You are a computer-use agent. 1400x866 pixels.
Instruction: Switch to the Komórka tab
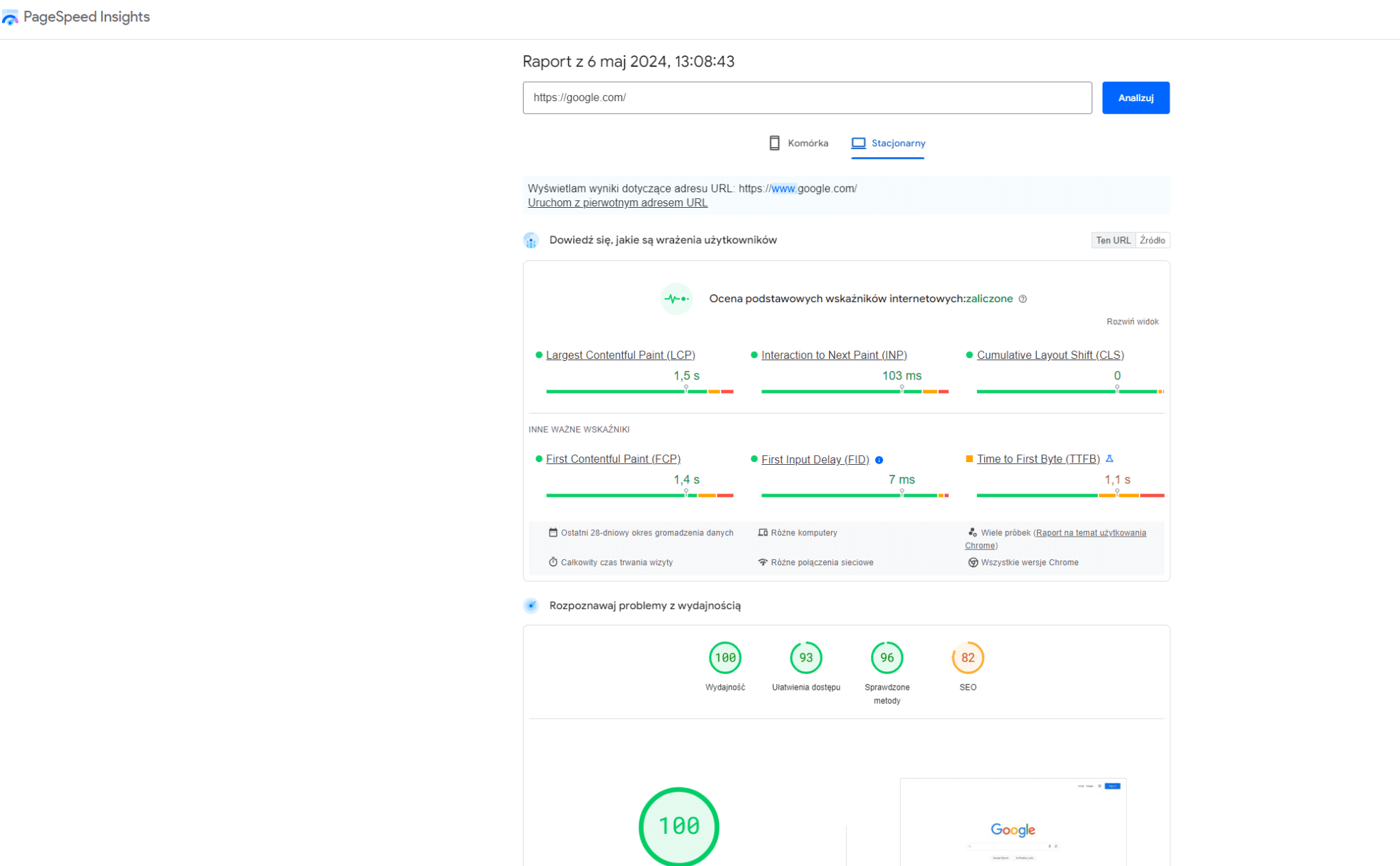[798, 143]
